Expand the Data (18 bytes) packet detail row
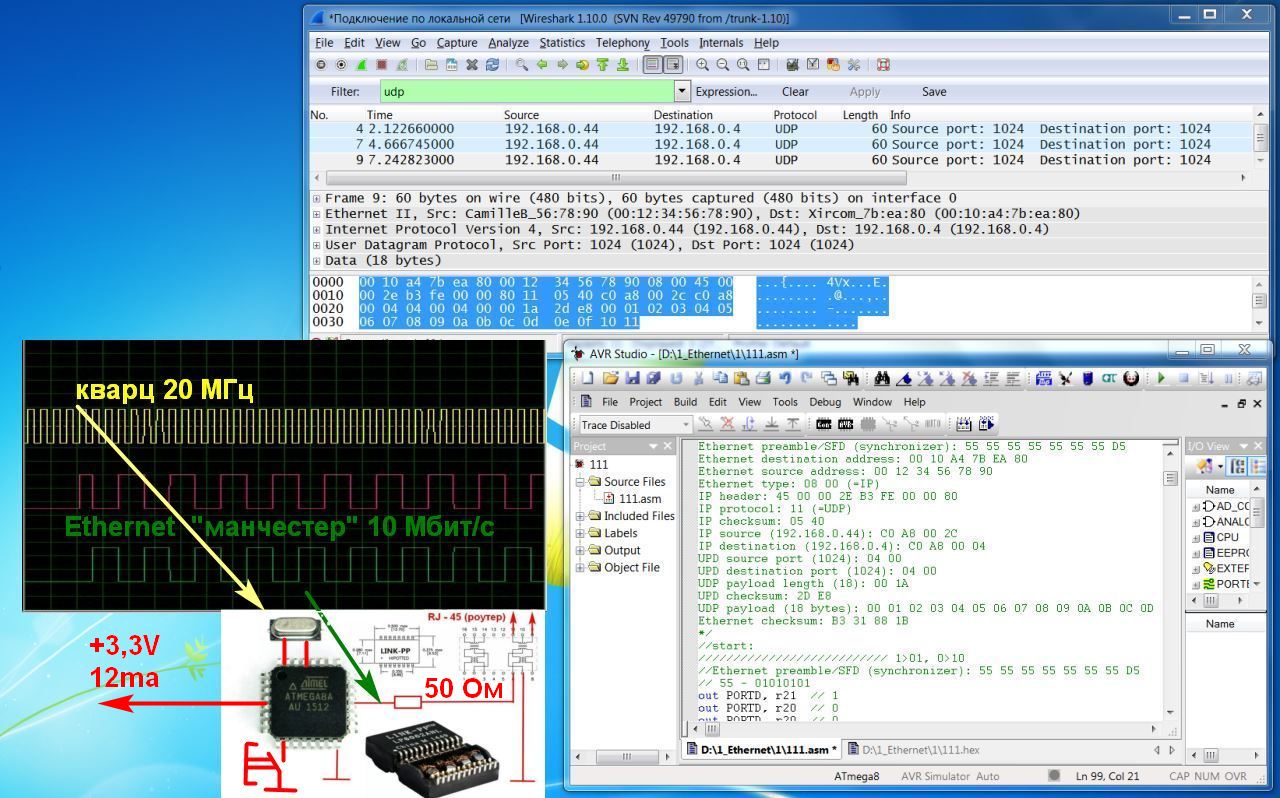 tap(317, 261)
